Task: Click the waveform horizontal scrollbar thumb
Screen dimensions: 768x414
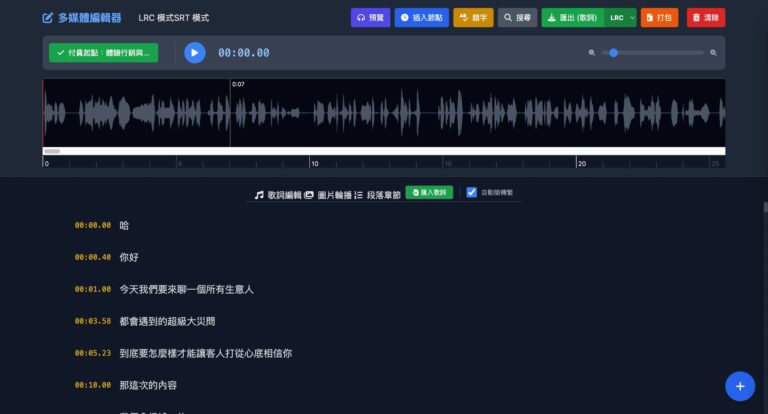Action: (52, 151)
